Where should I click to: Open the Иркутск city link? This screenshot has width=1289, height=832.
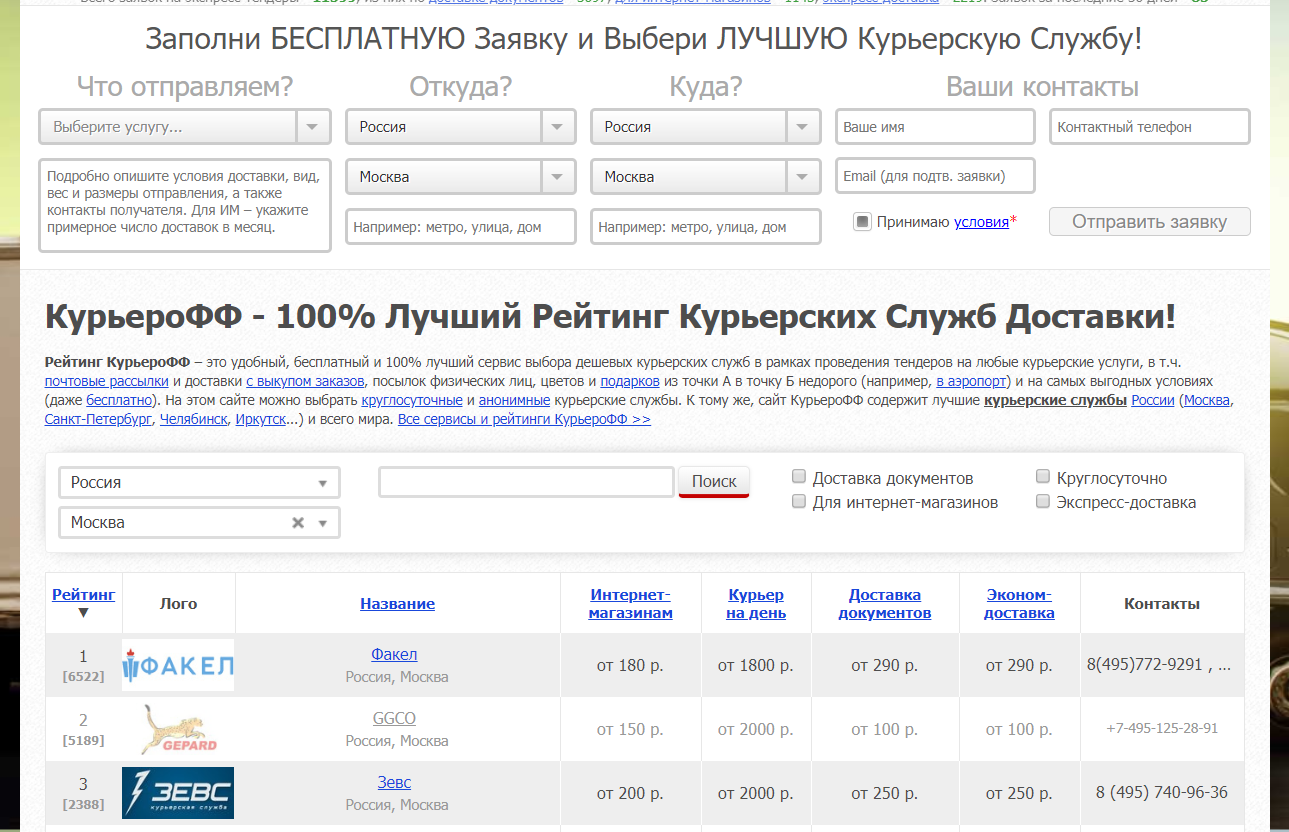(x=259, y=419)
